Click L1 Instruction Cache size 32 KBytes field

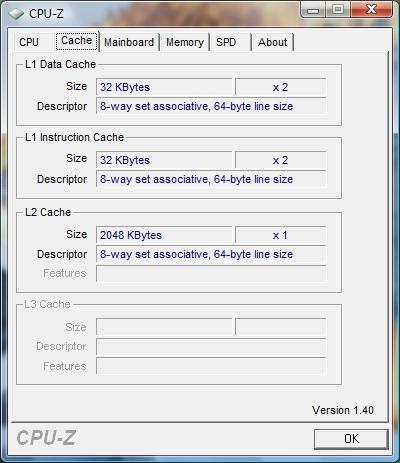tap(164, 160)
